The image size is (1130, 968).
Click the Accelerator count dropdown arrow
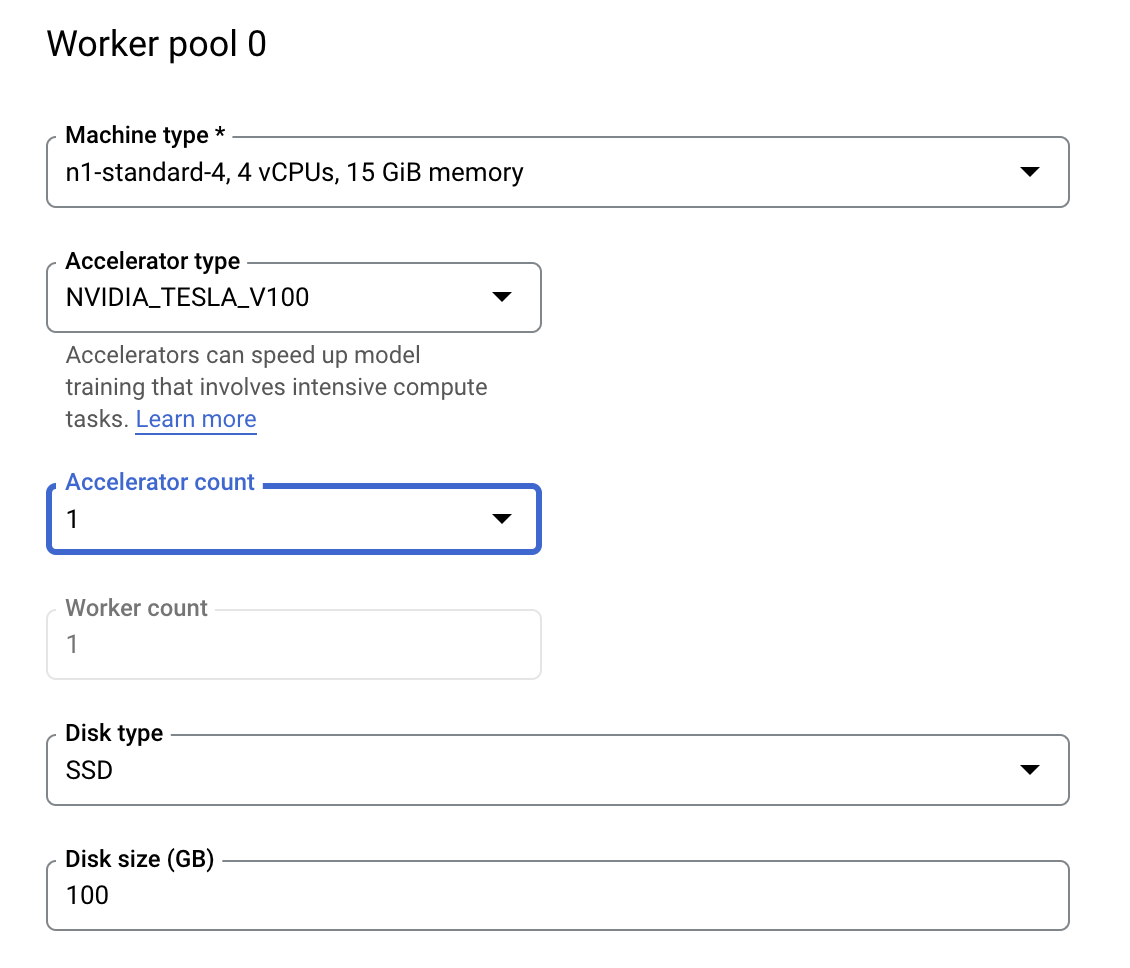click(502, 518)
